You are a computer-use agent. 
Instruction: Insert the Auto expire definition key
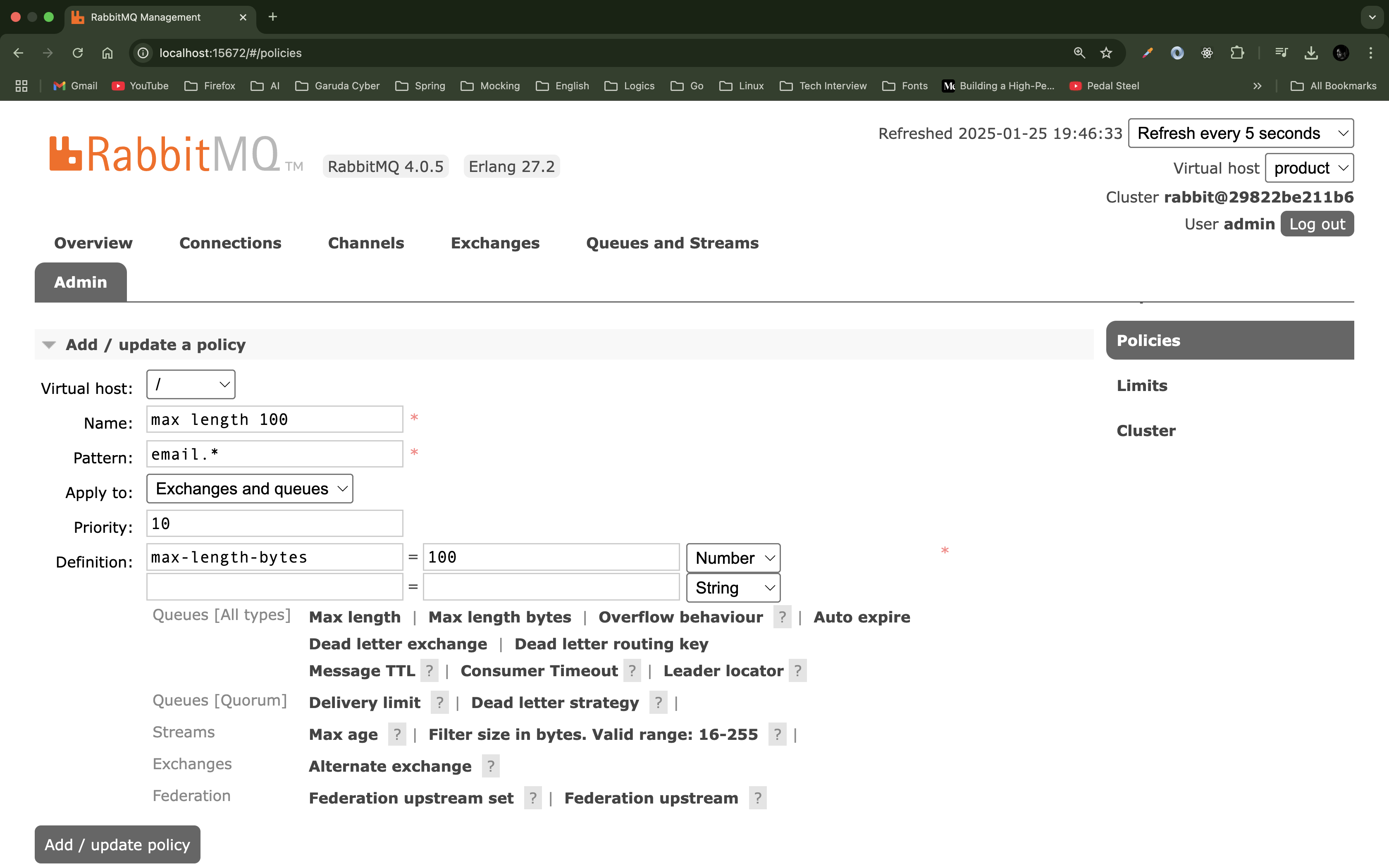[x=862, y=617]
